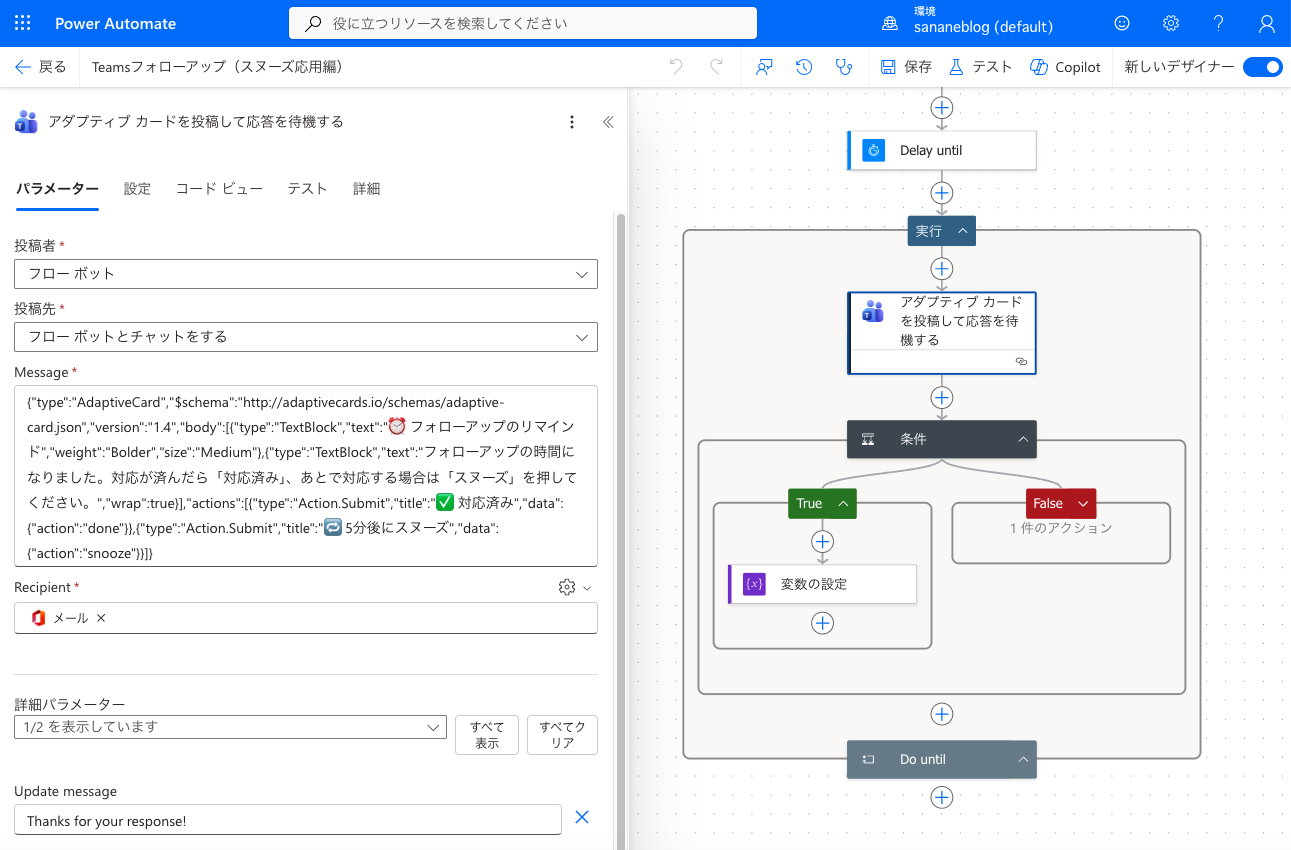Click the すべて表示 button

click(x=487, y=735)
